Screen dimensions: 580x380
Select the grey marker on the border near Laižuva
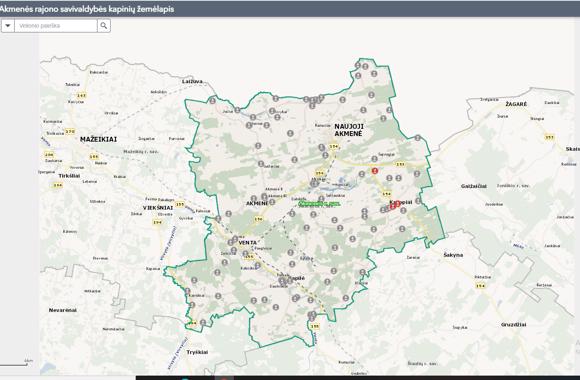click(212, 100)
